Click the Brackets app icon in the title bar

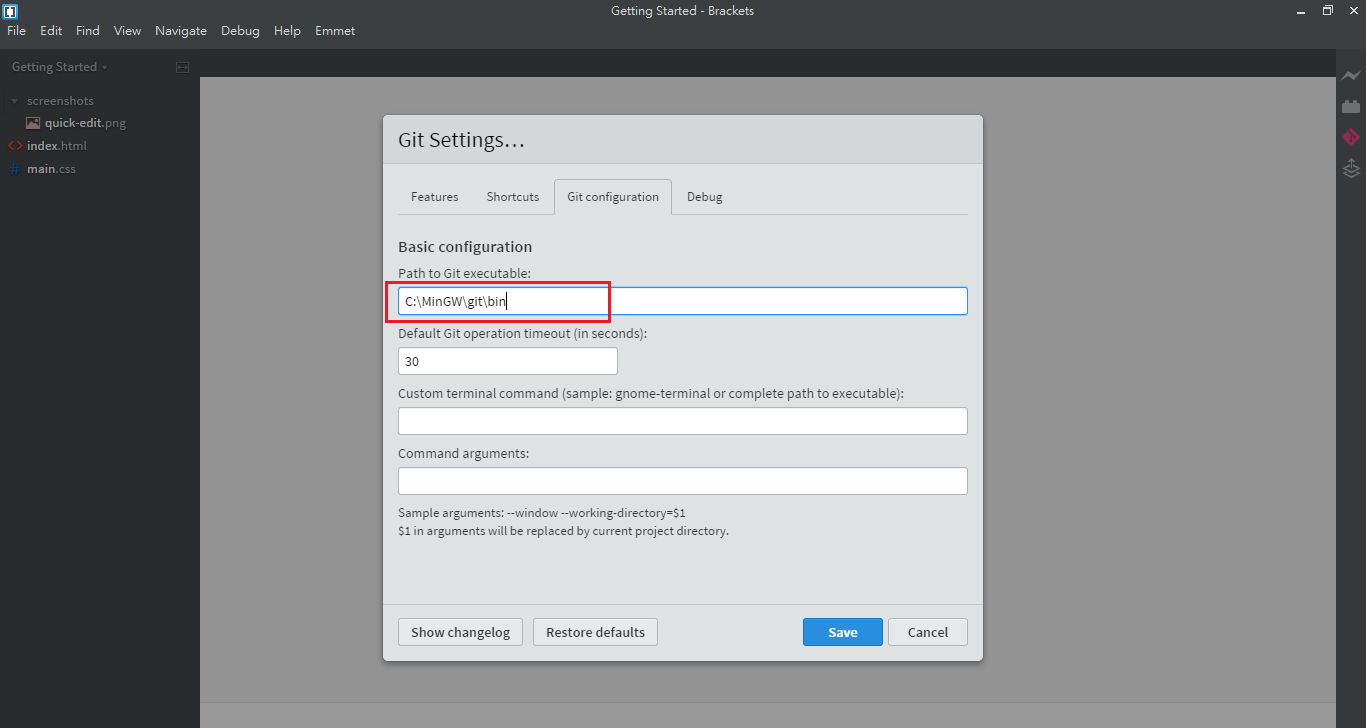click(11, 11)
